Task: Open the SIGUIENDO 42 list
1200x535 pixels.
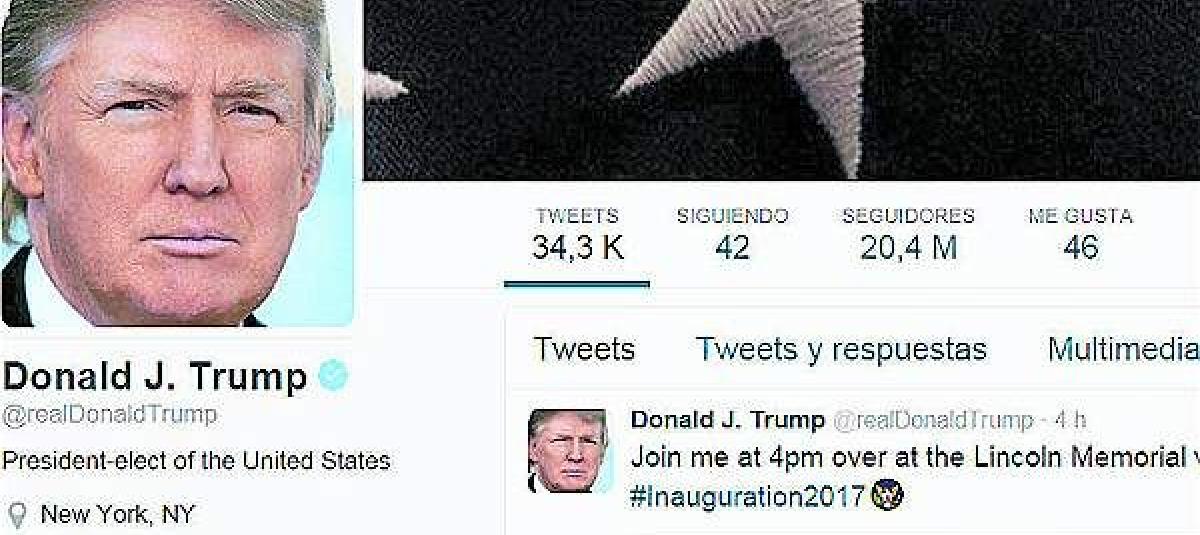Action: click(x=732, y=236)
